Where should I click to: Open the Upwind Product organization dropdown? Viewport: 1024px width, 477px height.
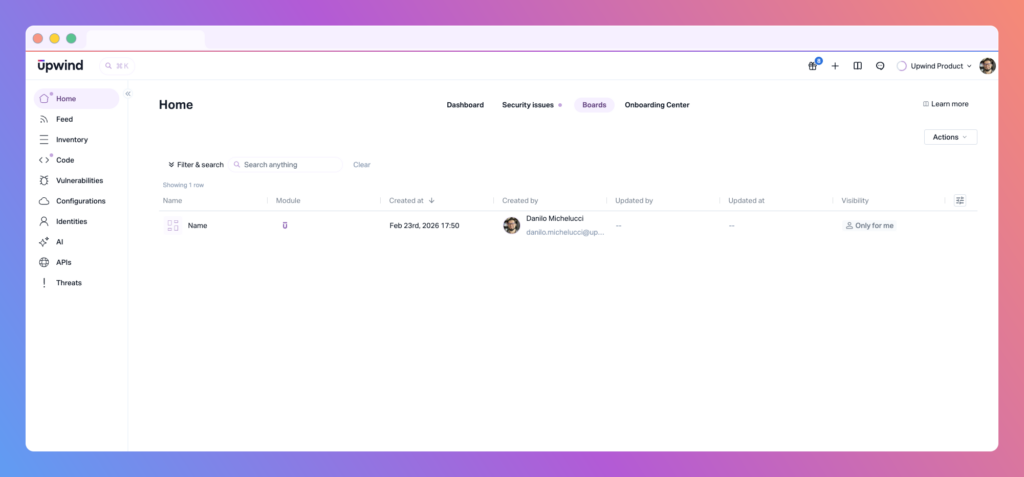pyautogui.click(x=935, y=66)
